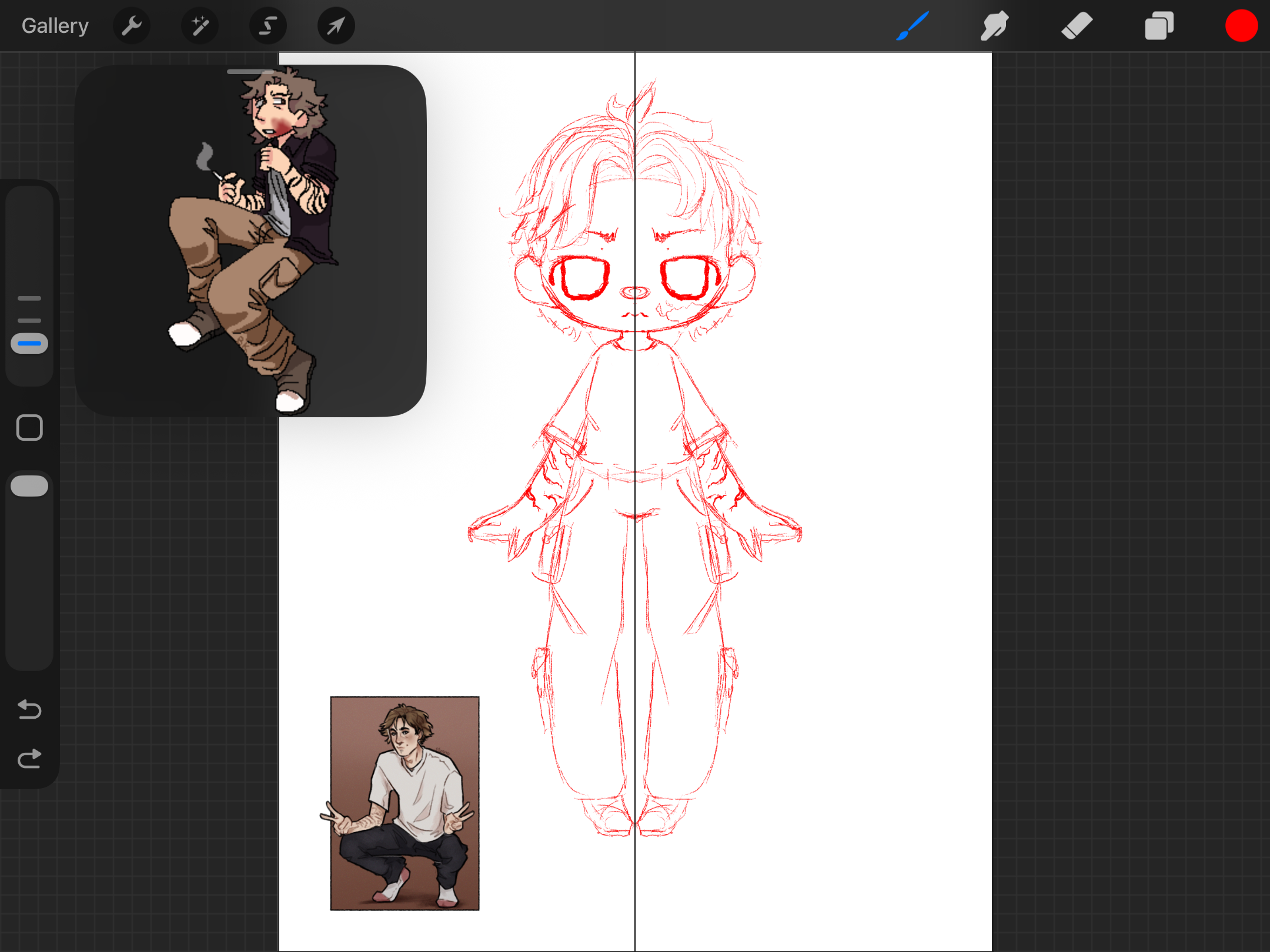
Task: Undo the last stroke
Action: pos(29,709)
